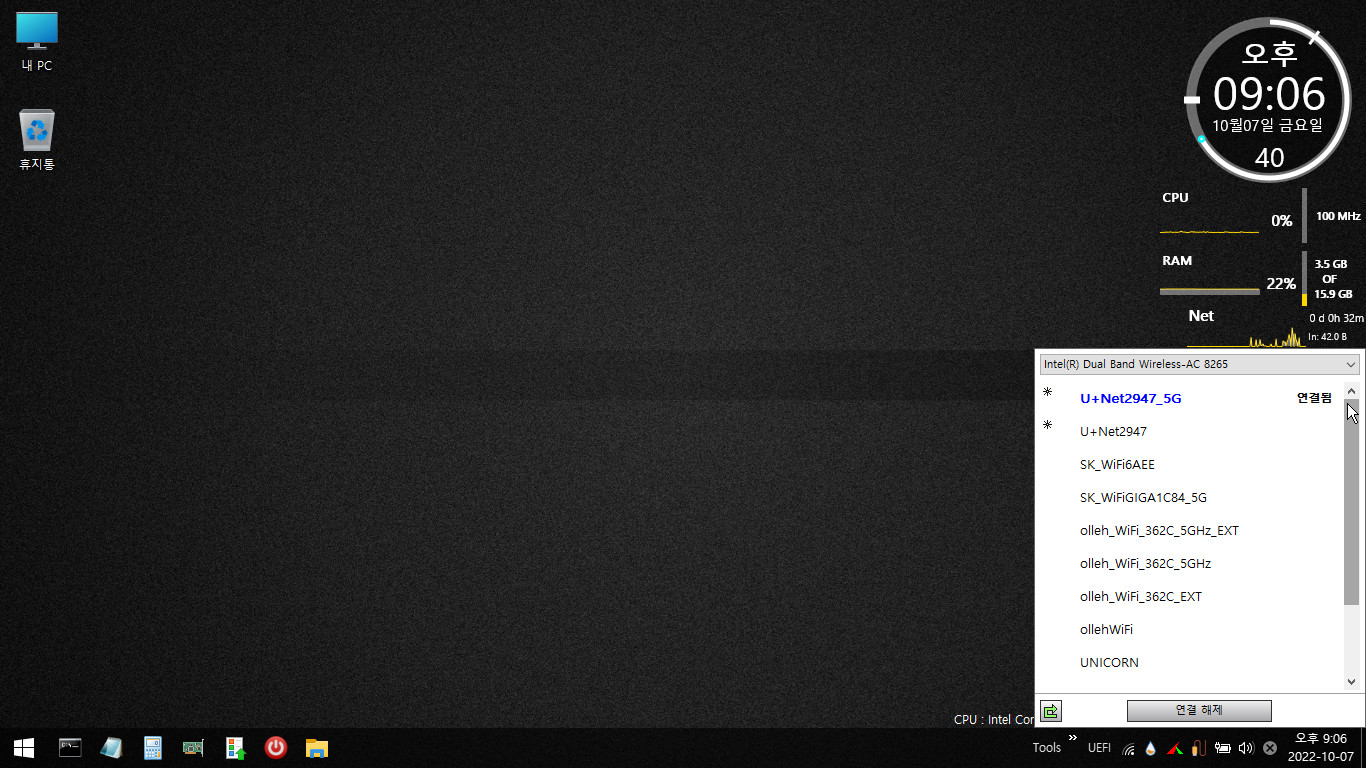
Task: Click the list-with-green-arrow taskbar icon
Action: (236, 748)
